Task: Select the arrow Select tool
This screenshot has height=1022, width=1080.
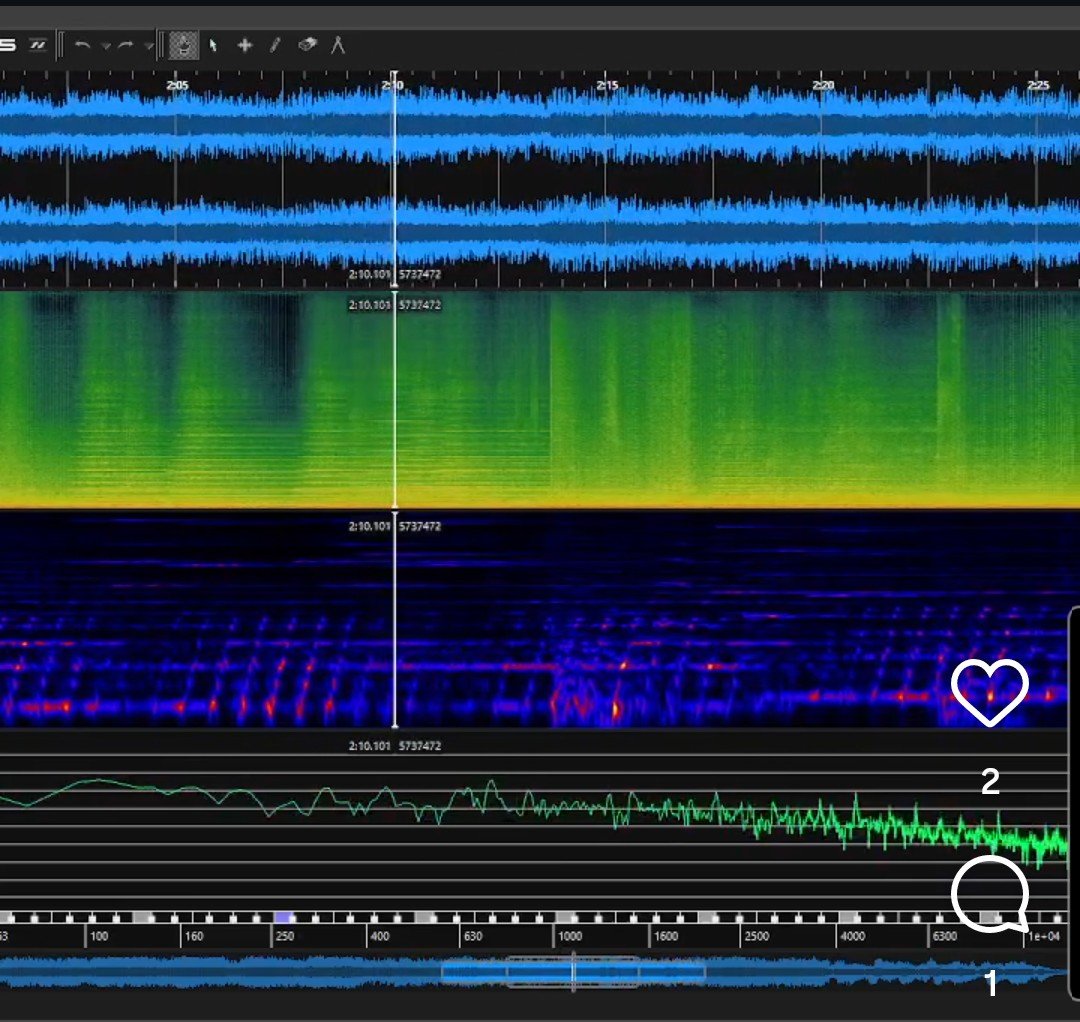Action: (213, 45)
